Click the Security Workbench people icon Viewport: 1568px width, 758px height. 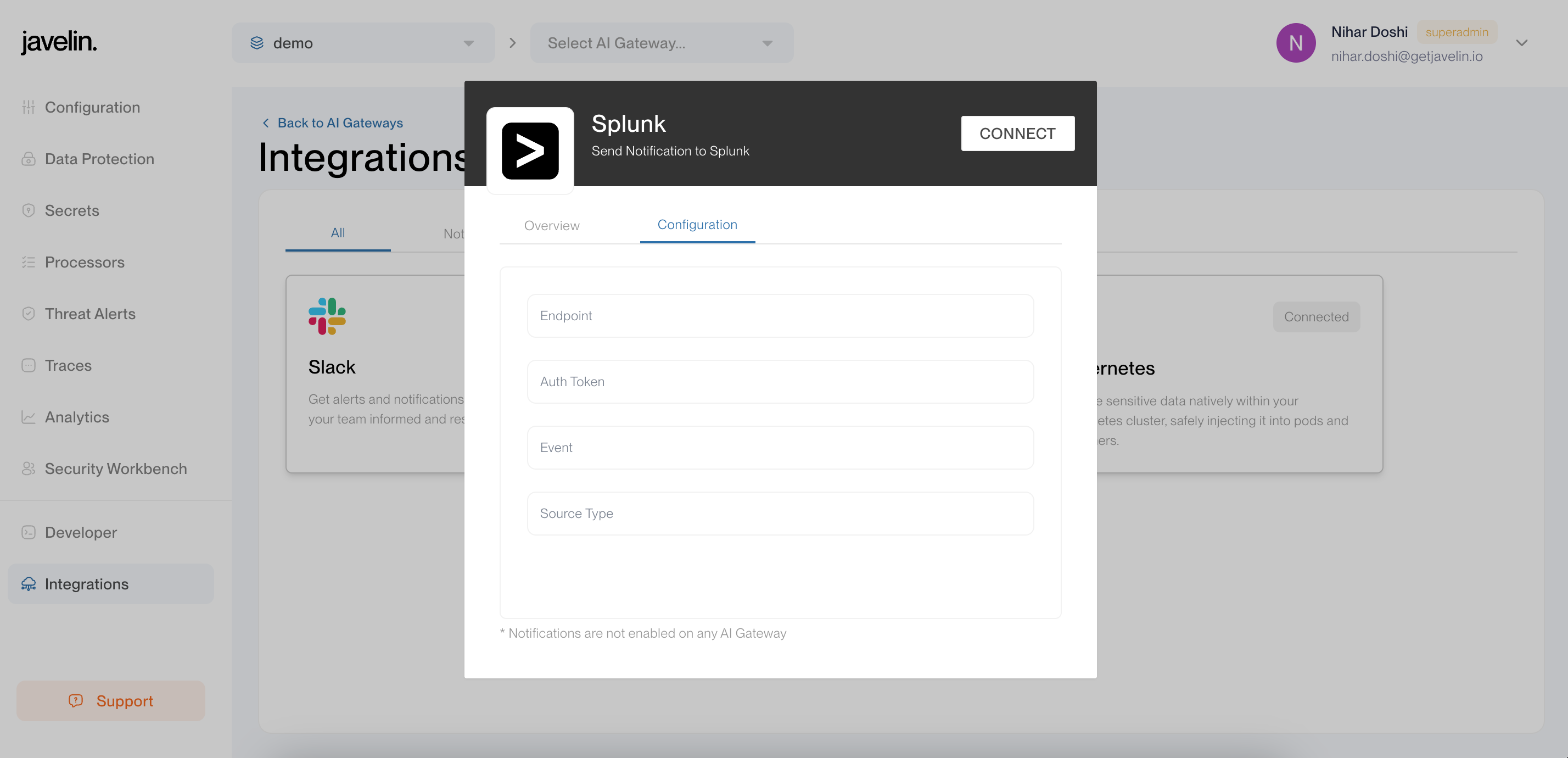pos(29,469)
